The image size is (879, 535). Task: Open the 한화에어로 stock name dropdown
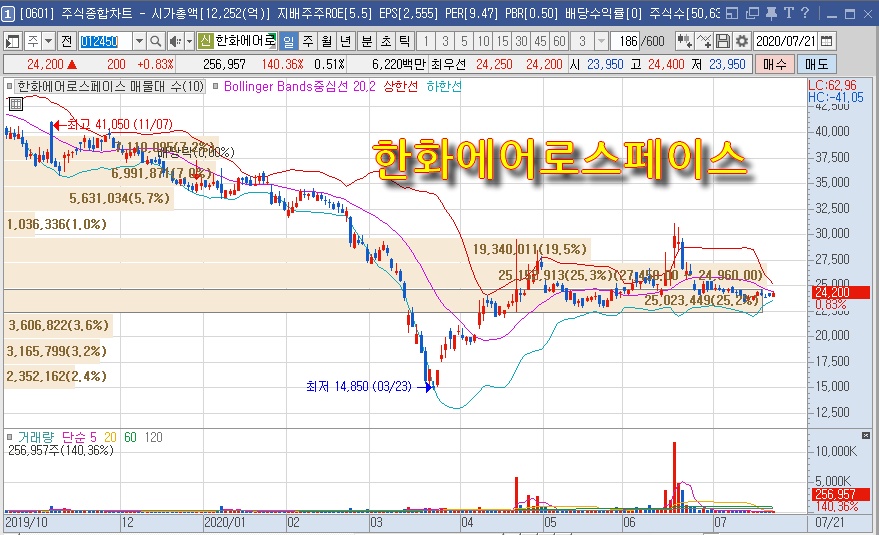pos(246,41)
